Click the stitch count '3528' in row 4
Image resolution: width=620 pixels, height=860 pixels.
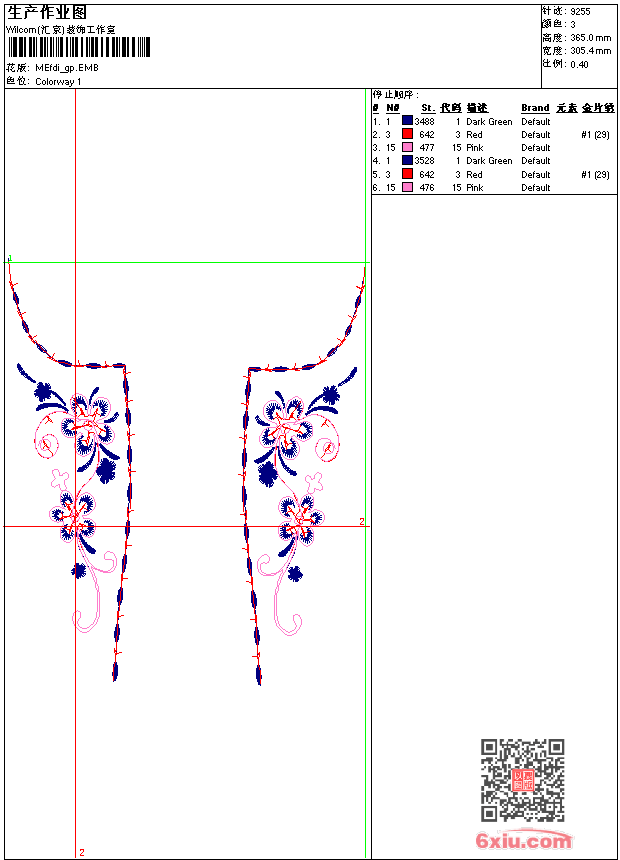(424, 161)
